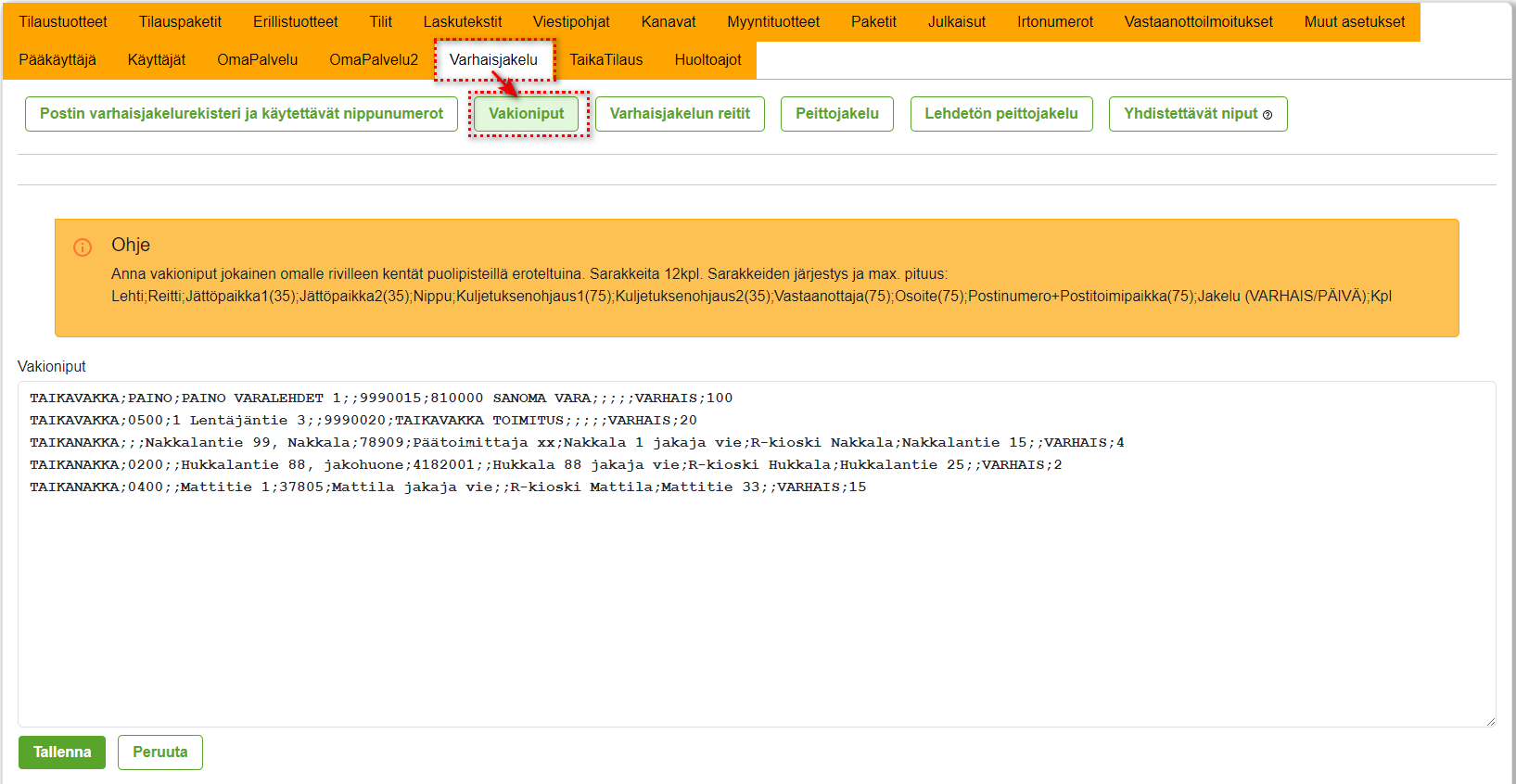Open Vastaanottoilmoitukset tab
The image size is (1516, 784).
(x=1198, y=21)
